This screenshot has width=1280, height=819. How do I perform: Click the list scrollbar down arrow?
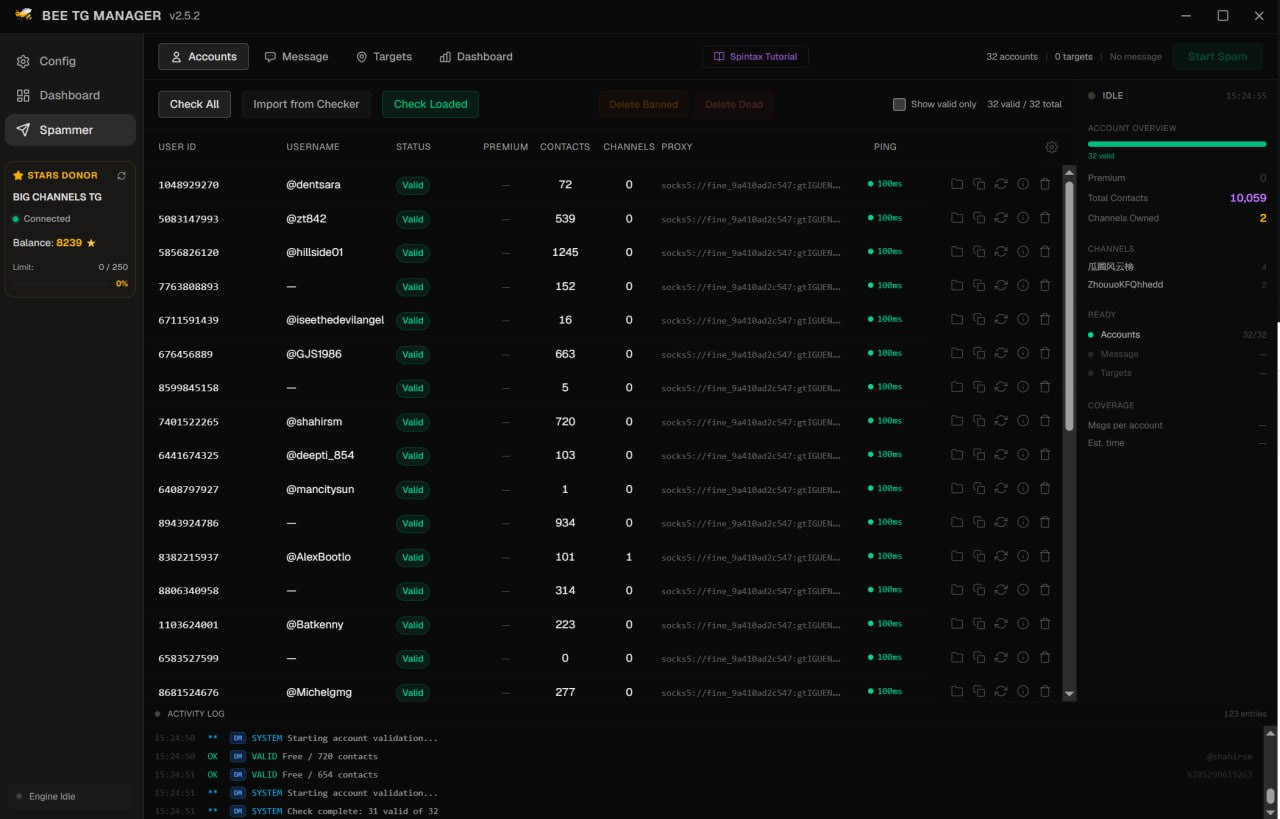tap(1069, 693)
